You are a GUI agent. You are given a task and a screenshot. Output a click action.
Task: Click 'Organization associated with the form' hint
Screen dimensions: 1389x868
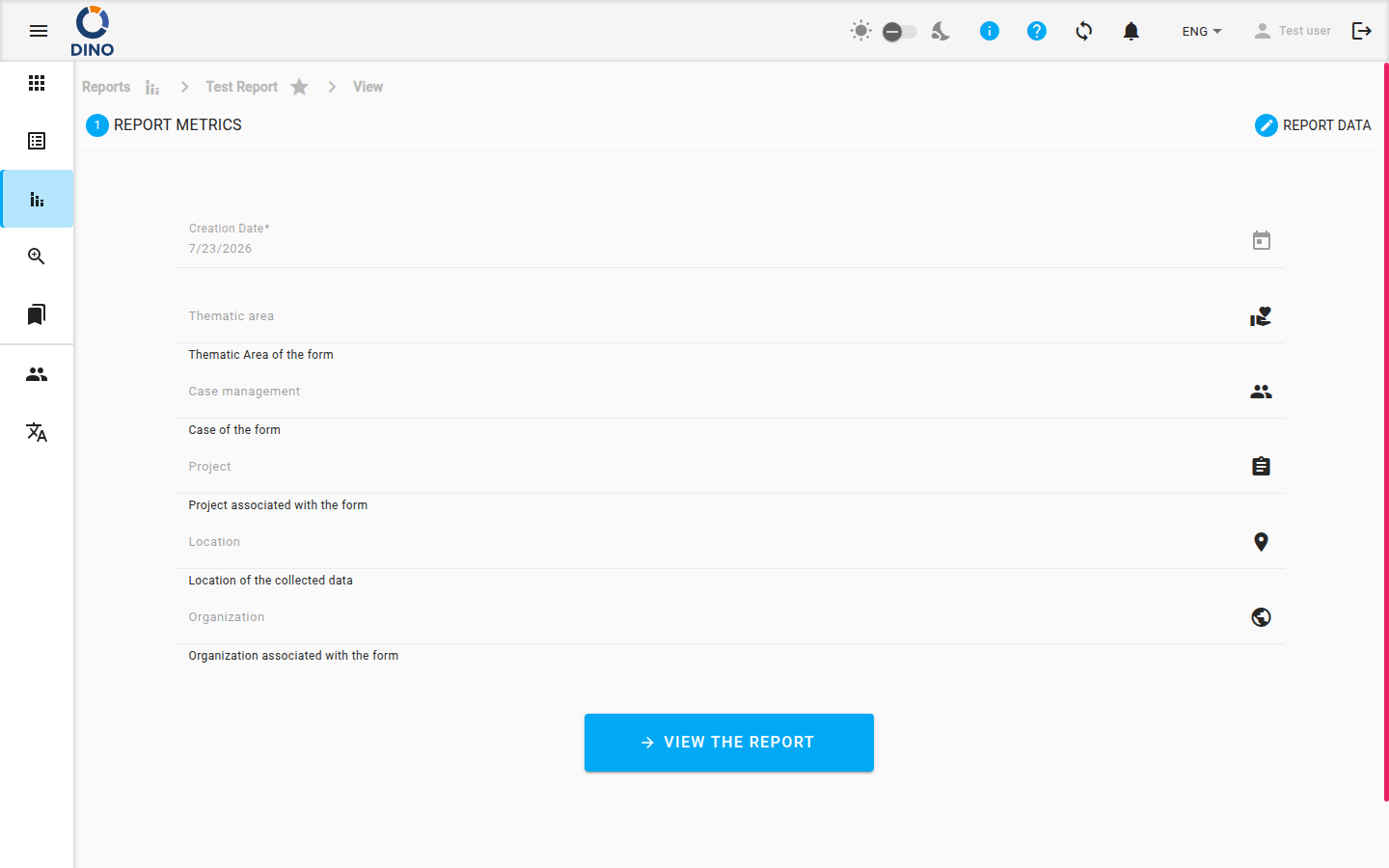pos(293,656)
